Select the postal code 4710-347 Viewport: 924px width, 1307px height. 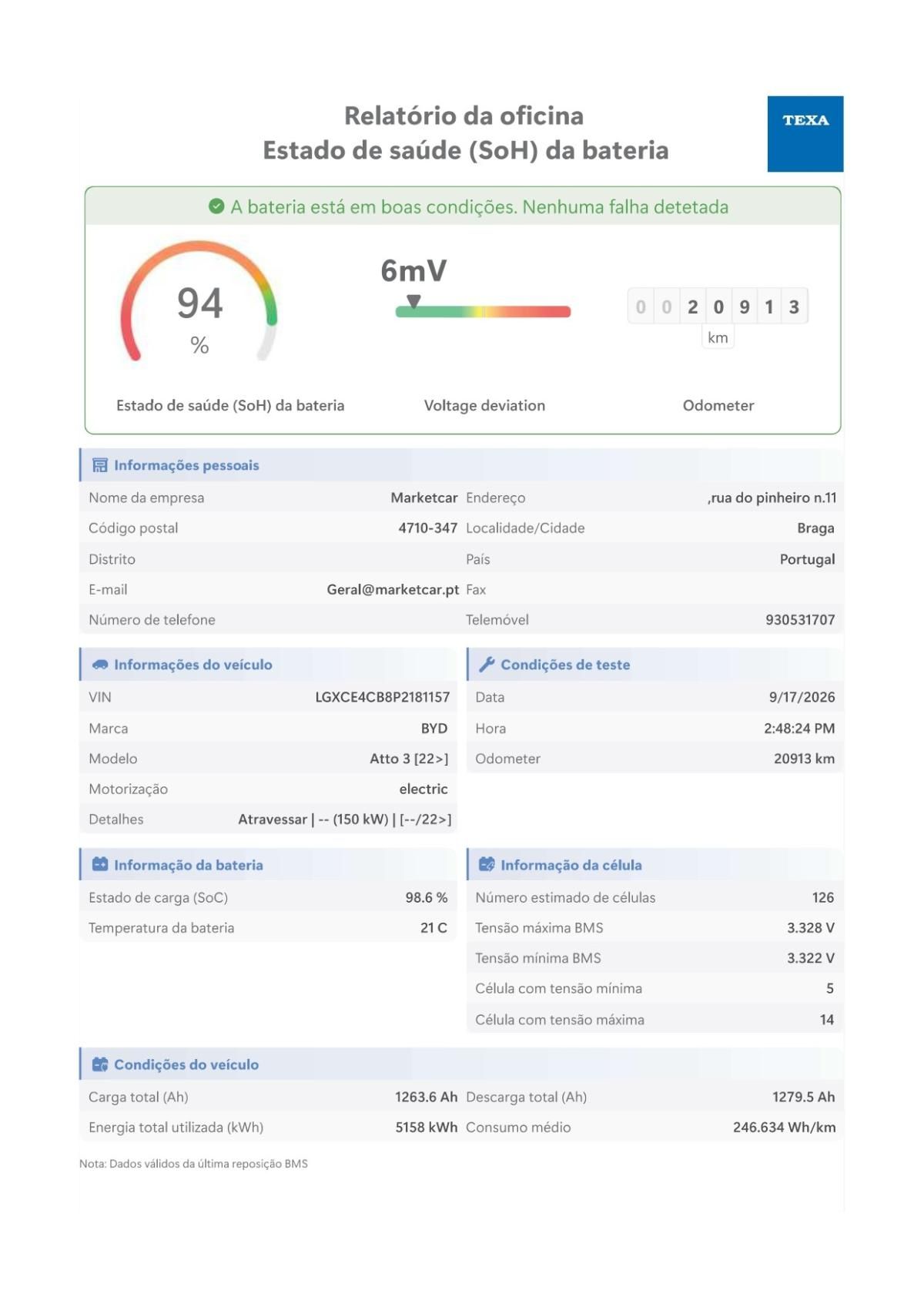(427, 528)
